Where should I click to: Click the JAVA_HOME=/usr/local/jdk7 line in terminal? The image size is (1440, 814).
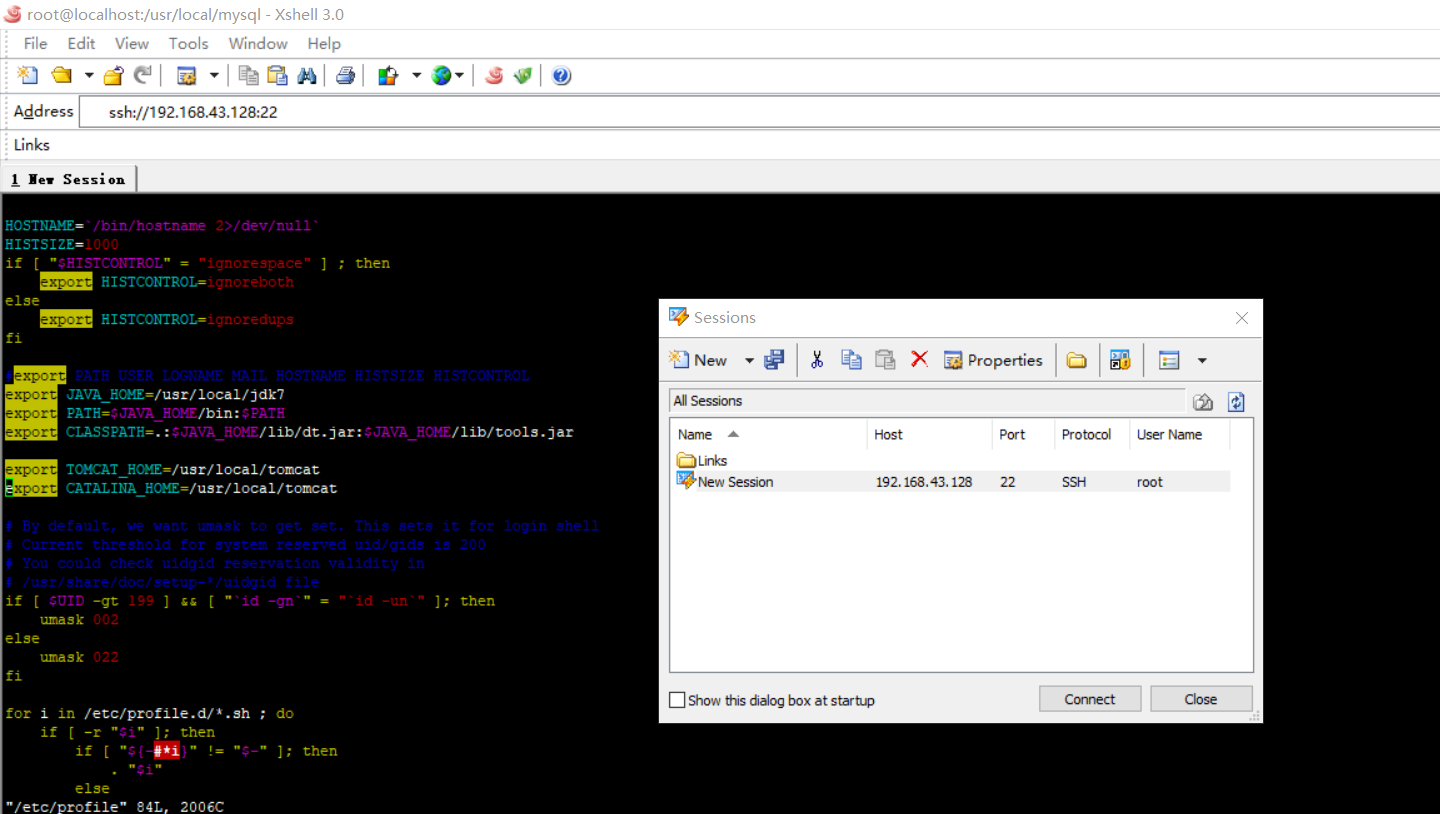[x=145, y=395]
